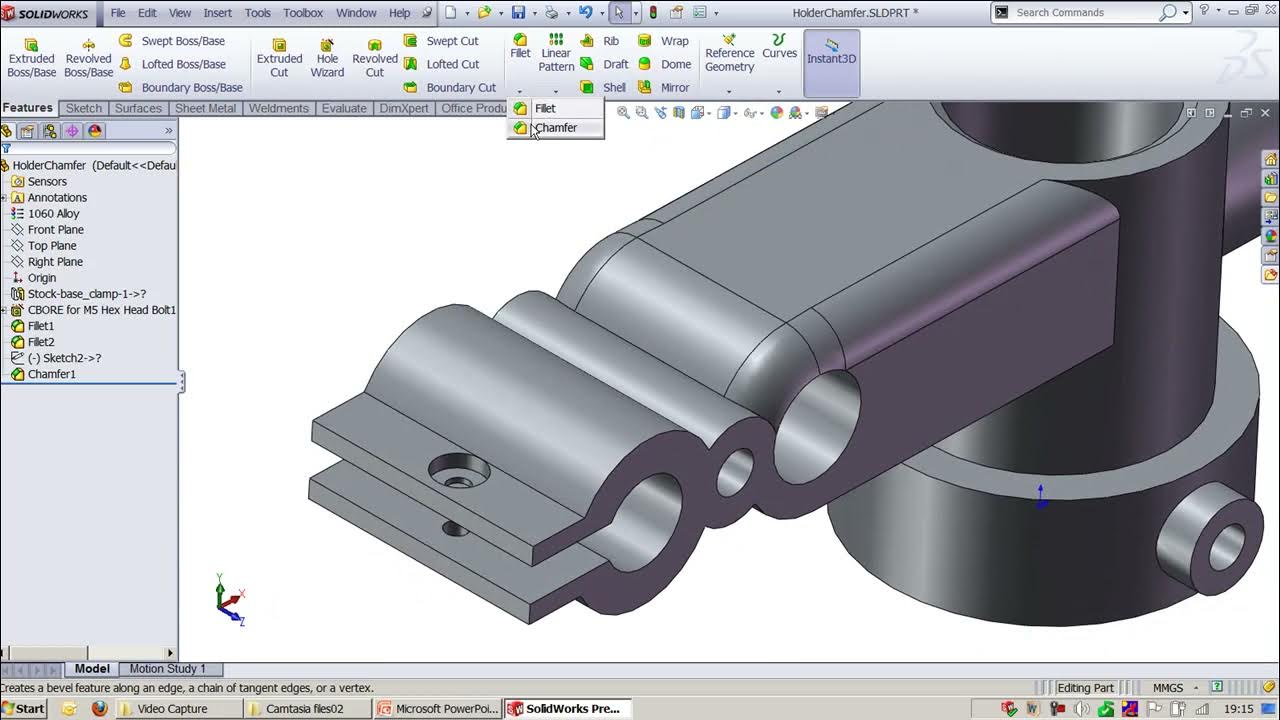Select the 1060 Alloy material item
1280x720 pixels.
click(x=53, y=214)
